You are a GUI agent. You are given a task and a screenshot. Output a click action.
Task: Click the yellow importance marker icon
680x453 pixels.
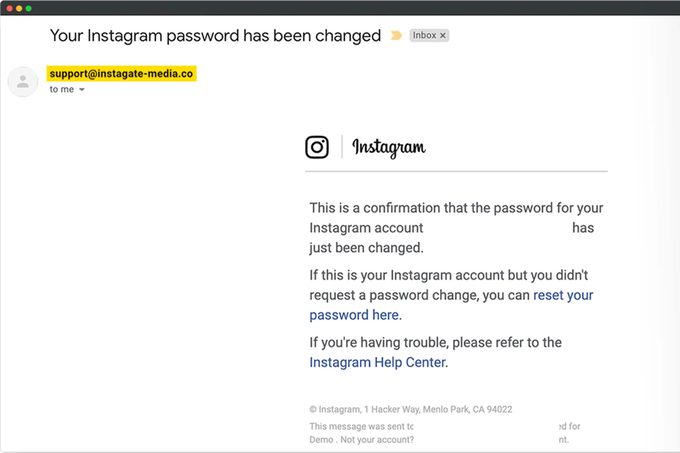396,35
